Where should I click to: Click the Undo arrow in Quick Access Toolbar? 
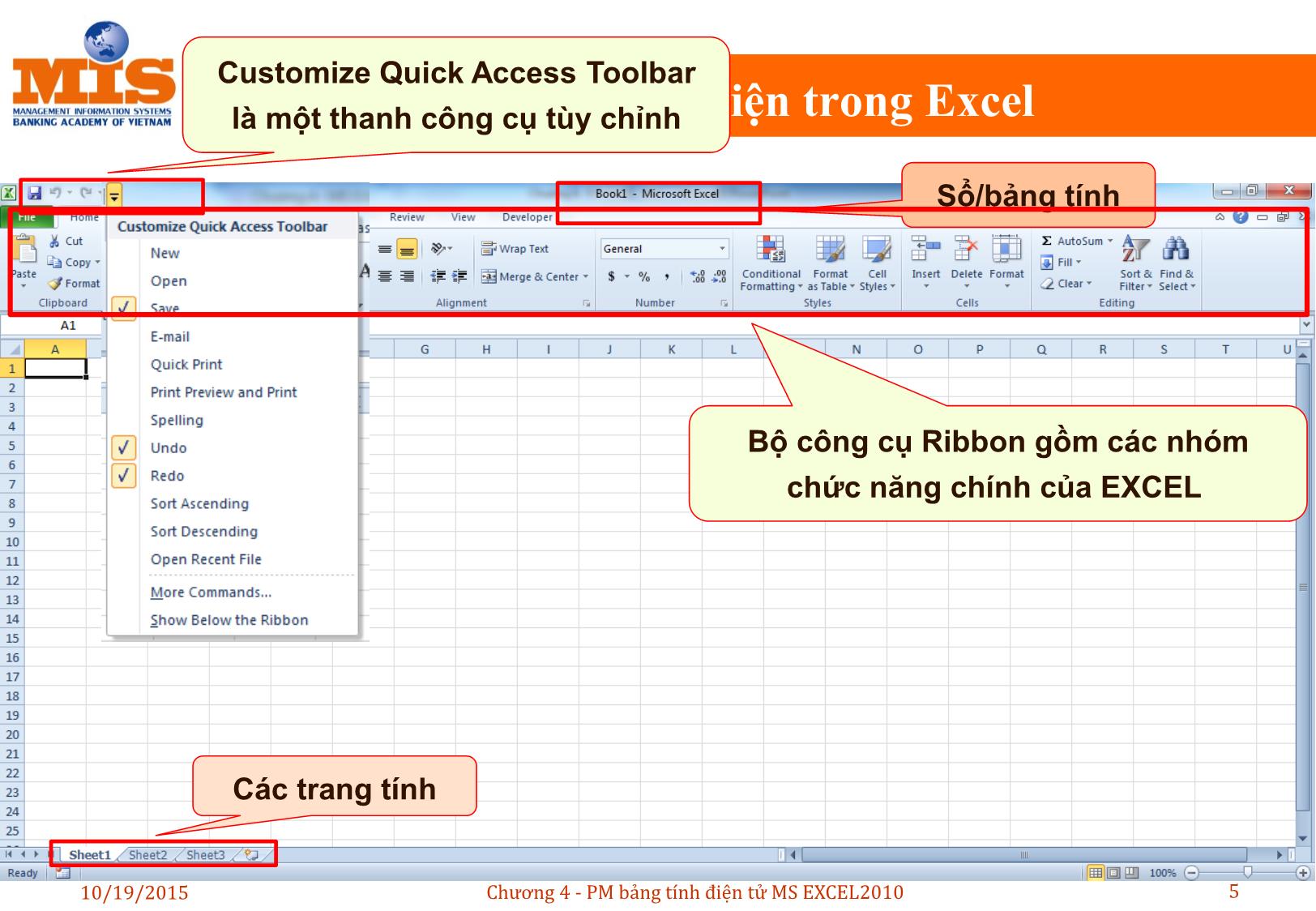click(56, 193)
